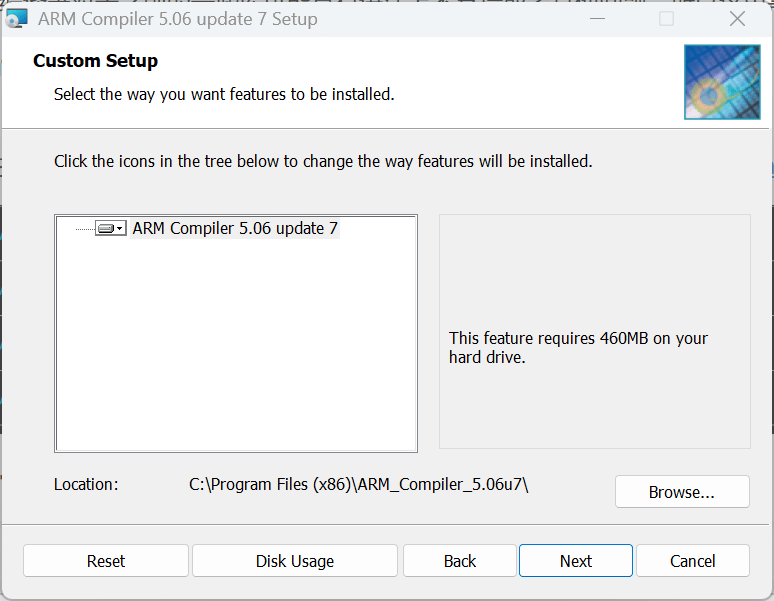The height and width of the screenshot is (601, 774).
Task: Go Back to the previous step
Action: click(459, 561)
